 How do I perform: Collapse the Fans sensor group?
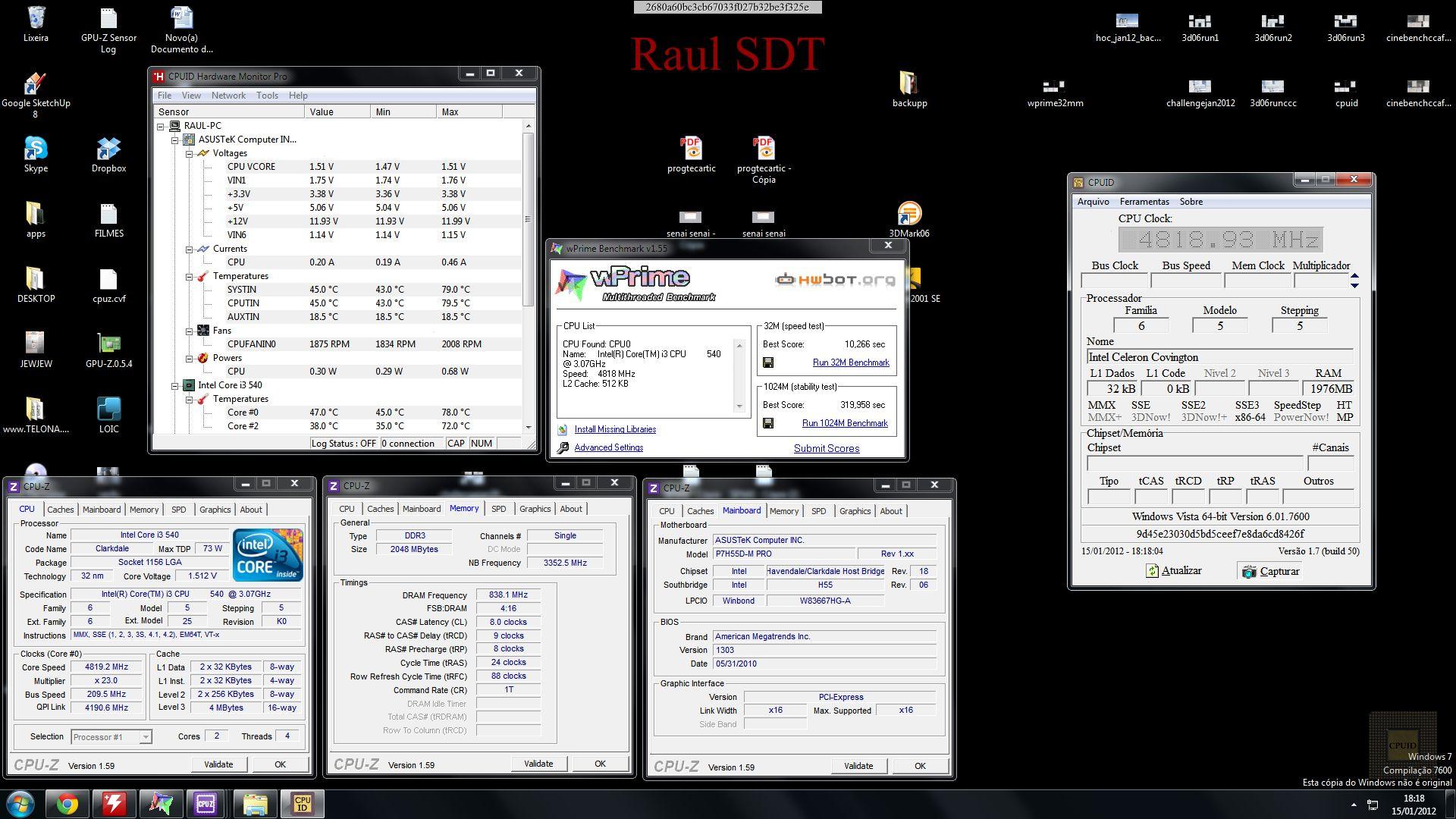pos(189,331)
